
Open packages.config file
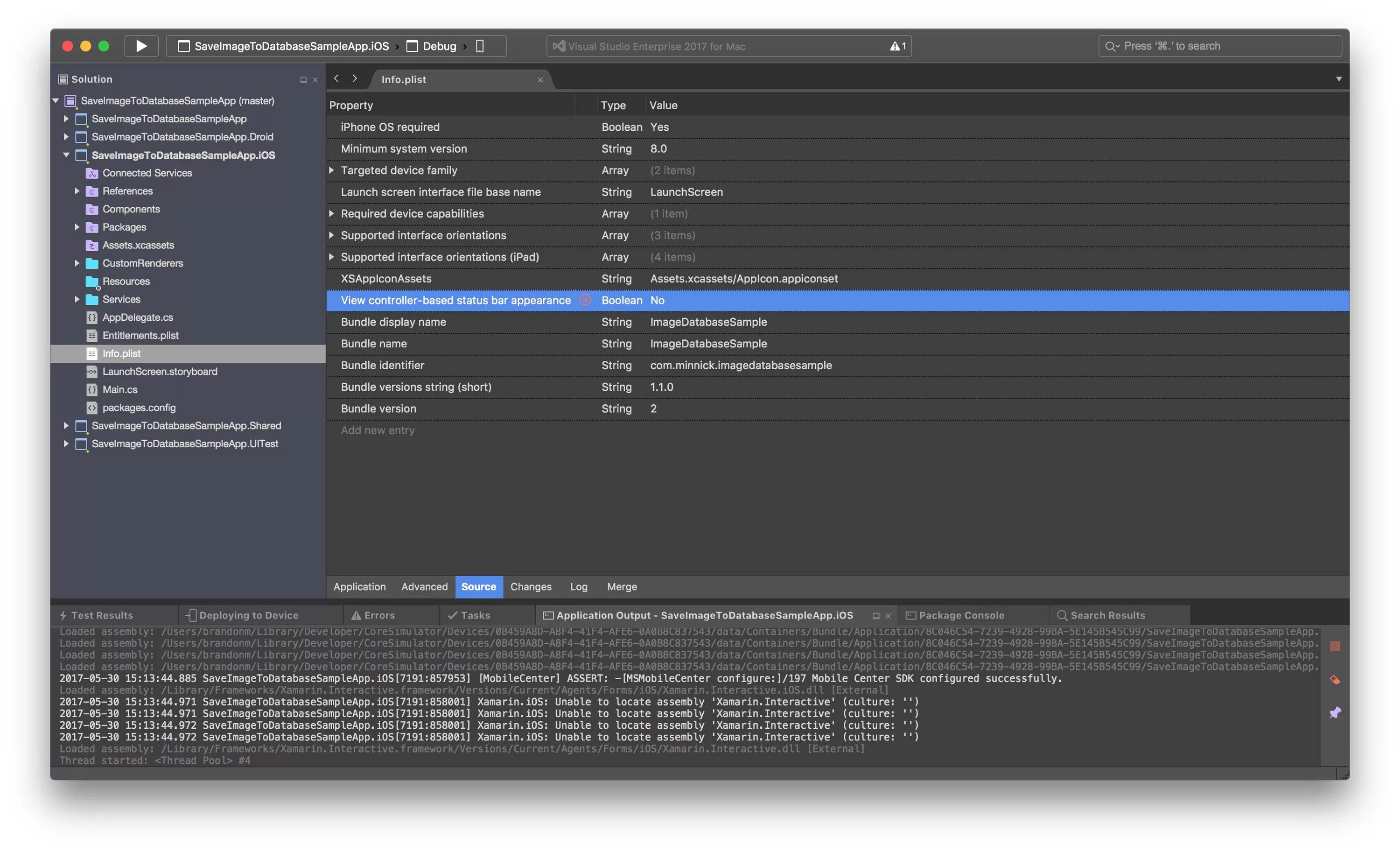point(139,408)
